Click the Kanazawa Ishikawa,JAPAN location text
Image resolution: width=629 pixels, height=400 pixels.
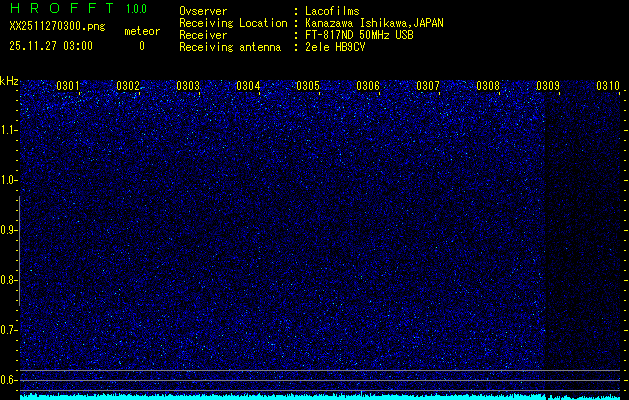coord(375,23)
